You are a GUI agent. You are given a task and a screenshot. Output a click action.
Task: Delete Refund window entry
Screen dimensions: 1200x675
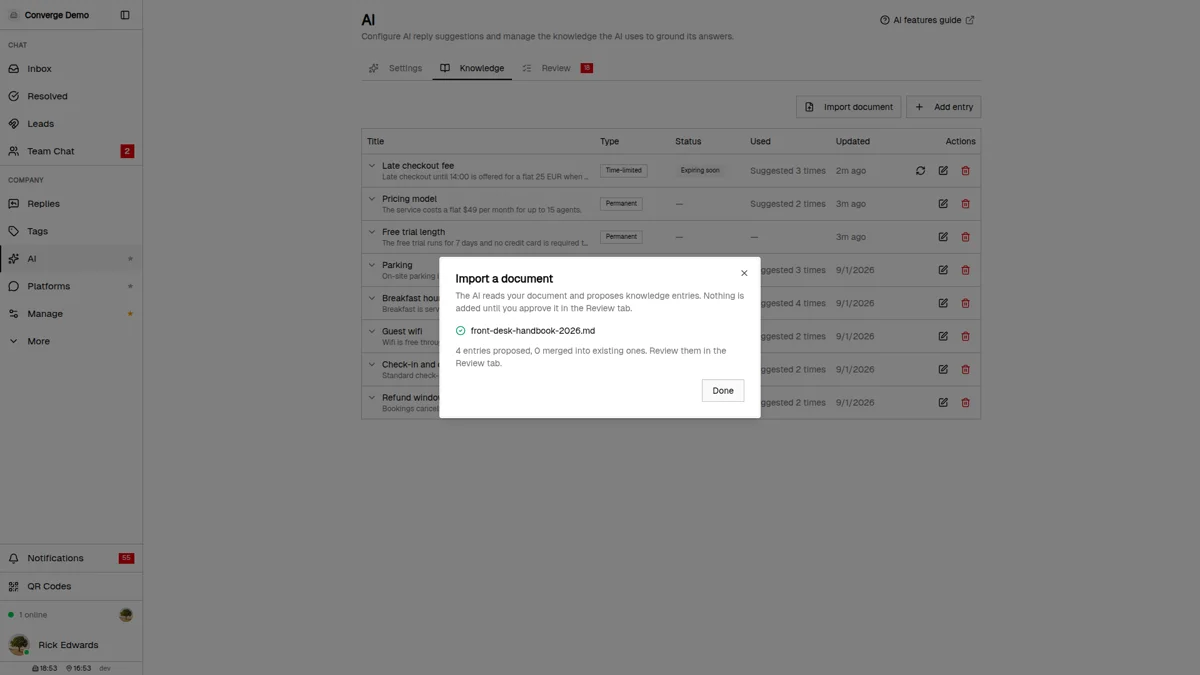coord(965,402)
